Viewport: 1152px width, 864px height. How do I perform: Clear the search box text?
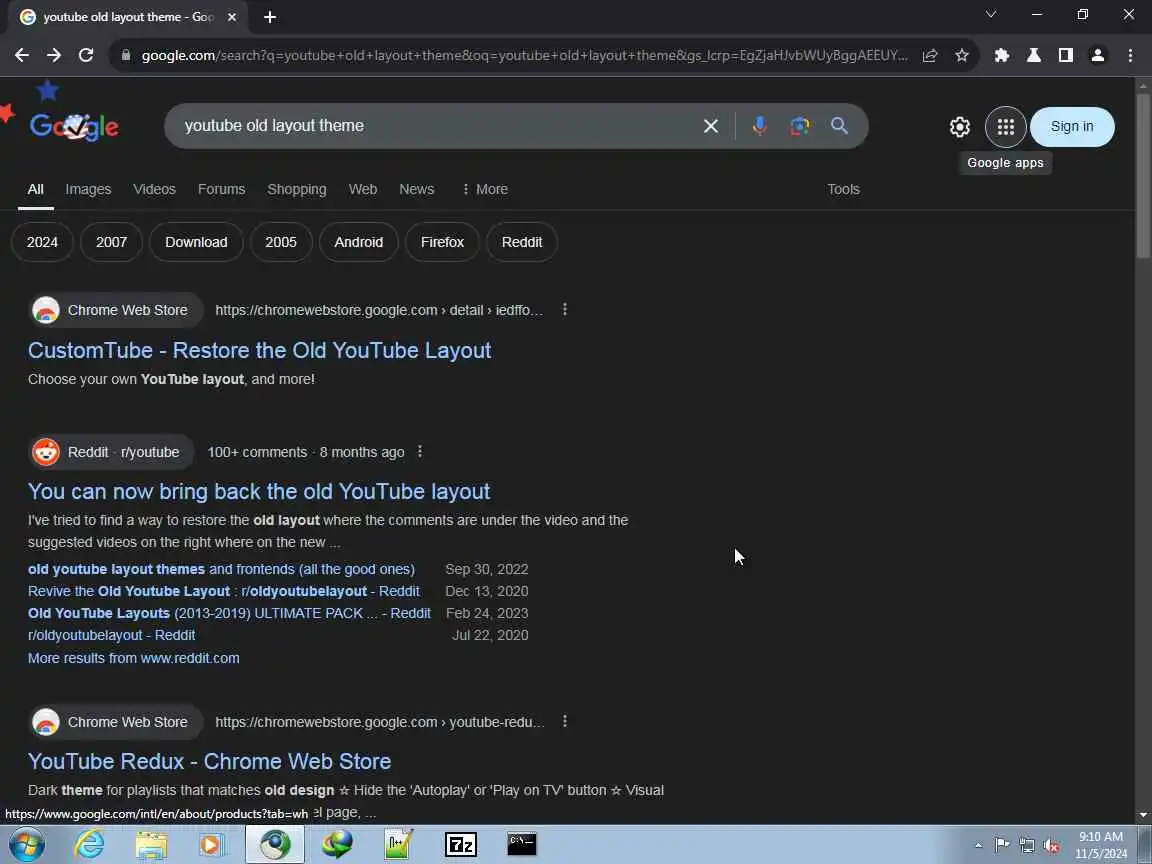(710, 126)
